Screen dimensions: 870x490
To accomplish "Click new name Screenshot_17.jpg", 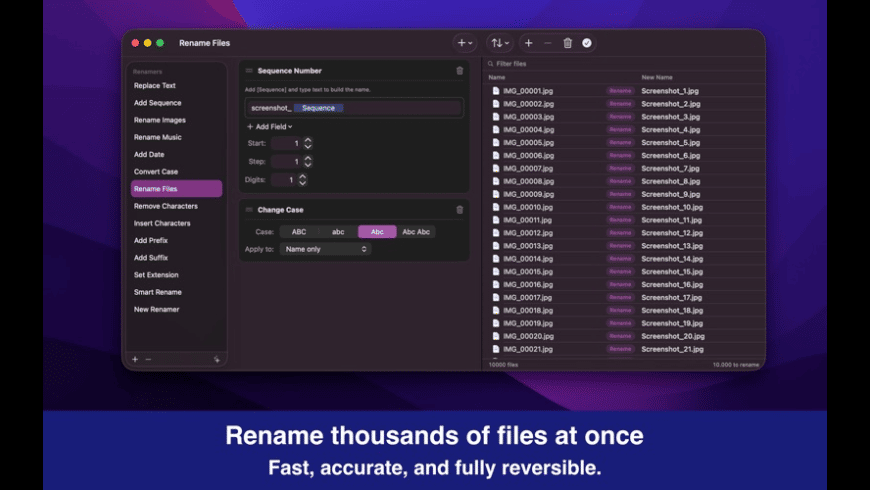I will 672,297.
